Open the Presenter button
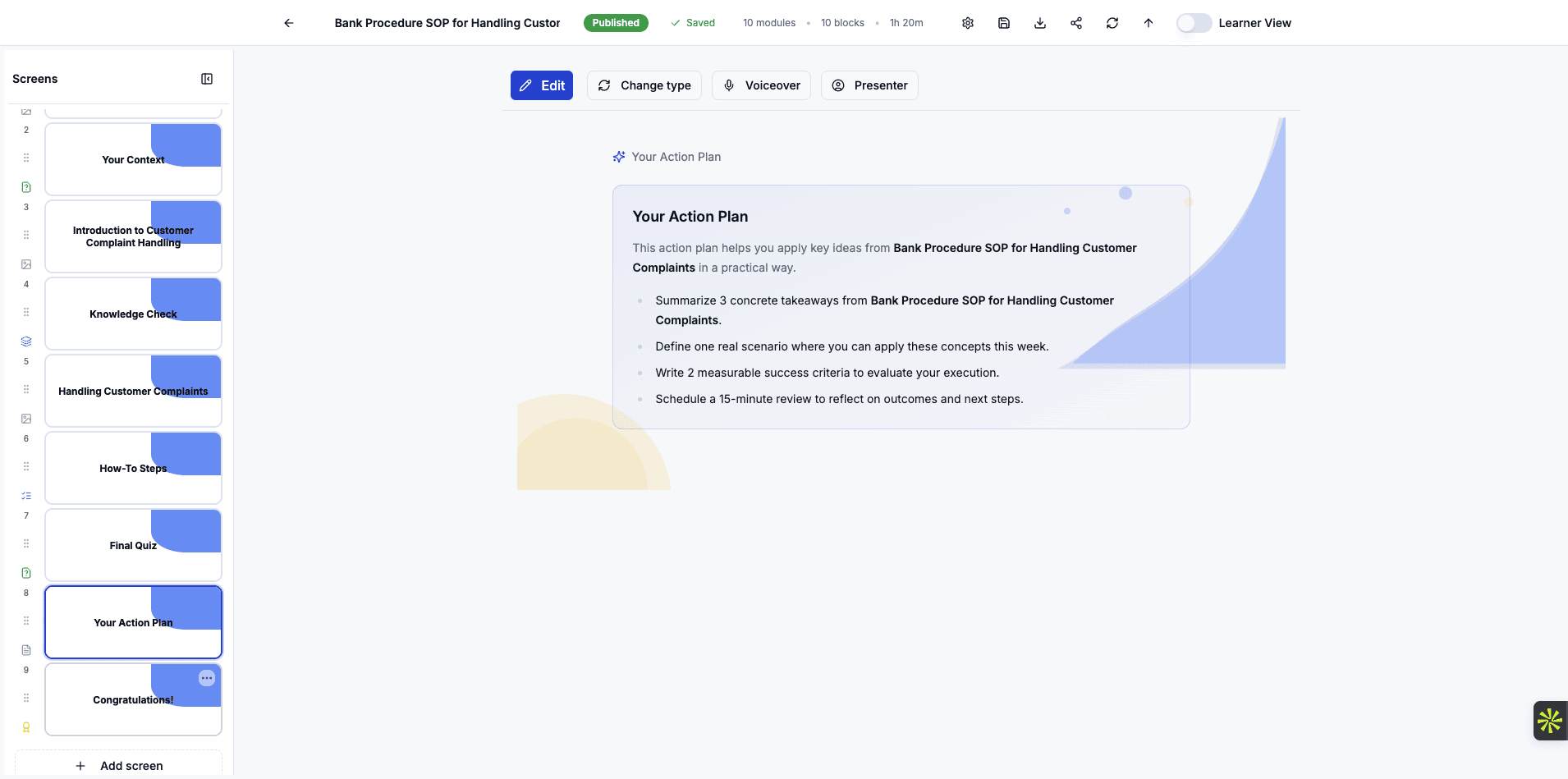 [869, 85]
